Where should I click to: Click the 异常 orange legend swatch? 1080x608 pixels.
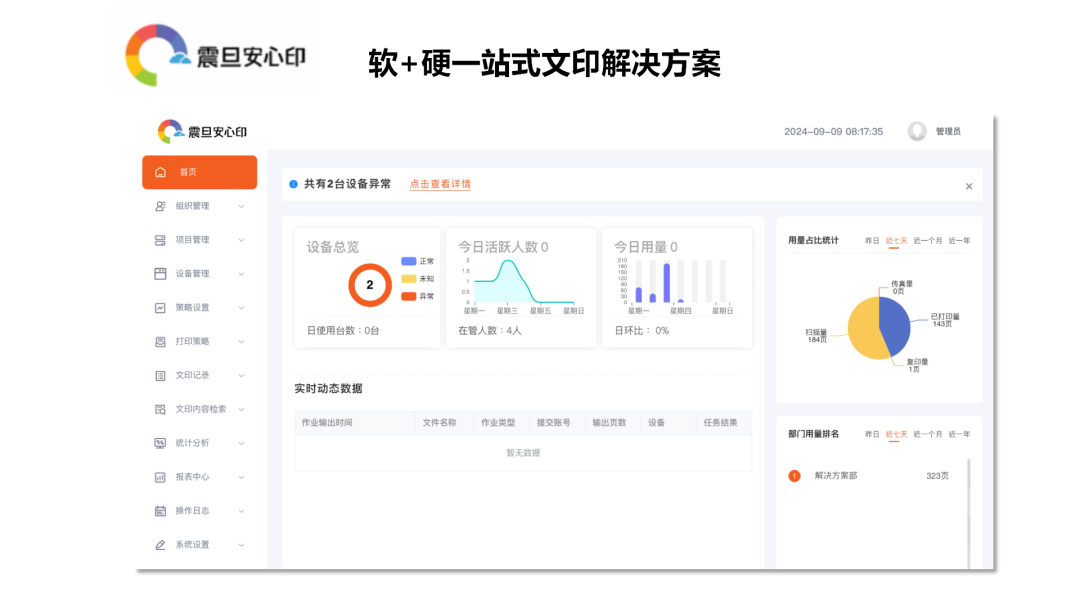tap(408, 296)
